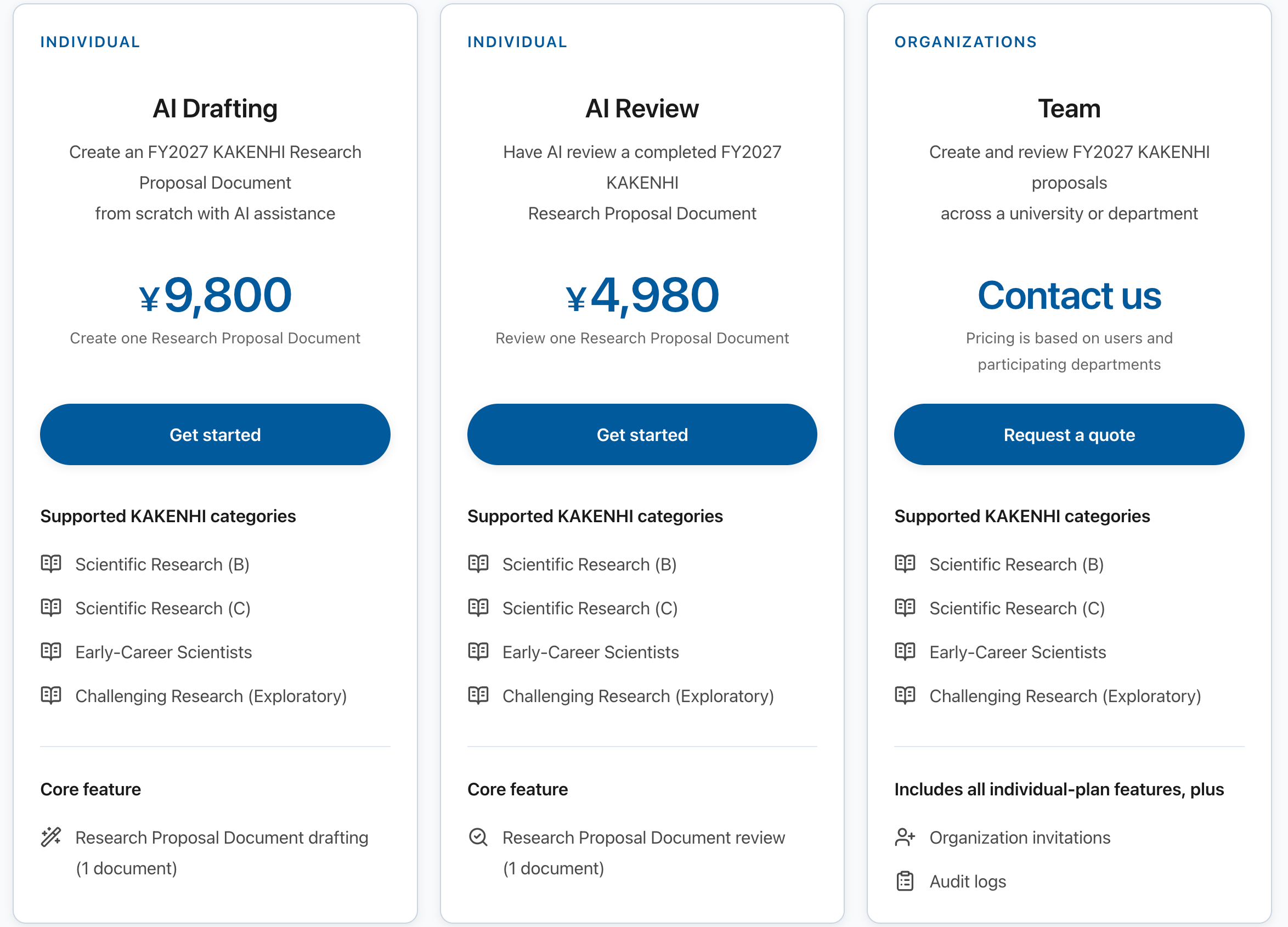1288x927 pixels.
Task: Click Get started under the AI Review plan
Action: [x=642, y=434]
